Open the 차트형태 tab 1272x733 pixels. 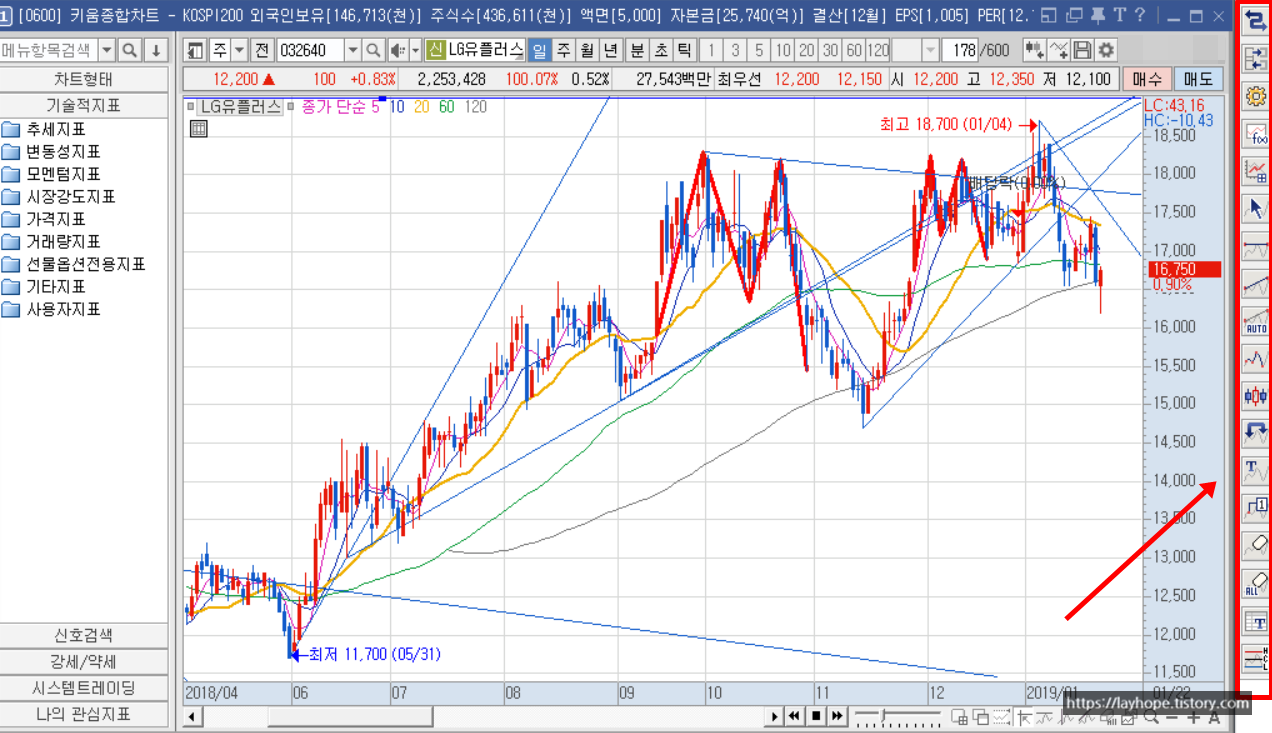pos(84,79)
